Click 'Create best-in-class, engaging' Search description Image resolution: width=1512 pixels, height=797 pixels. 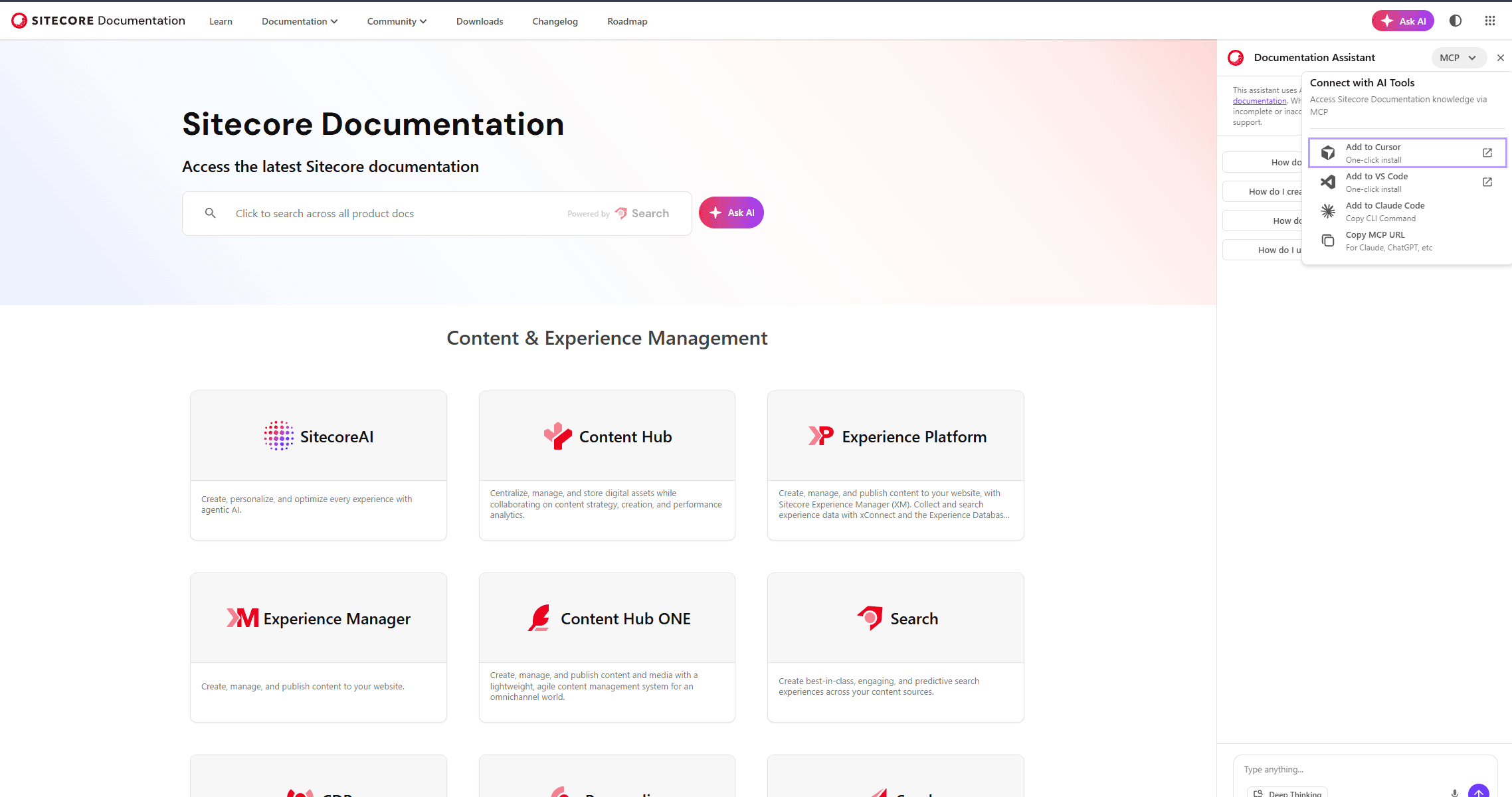(878, 686)
